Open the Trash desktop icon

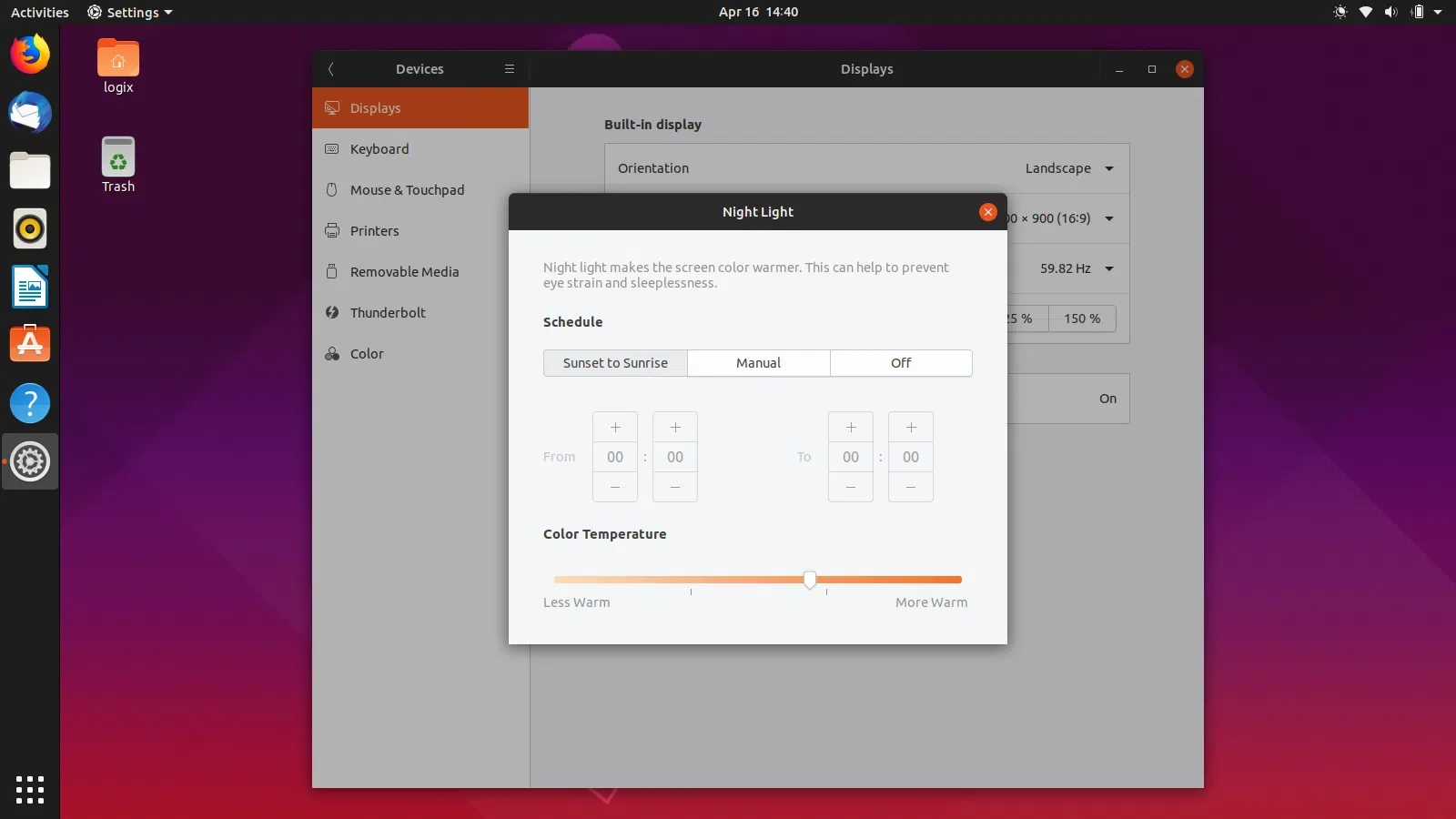click(118, 164)
